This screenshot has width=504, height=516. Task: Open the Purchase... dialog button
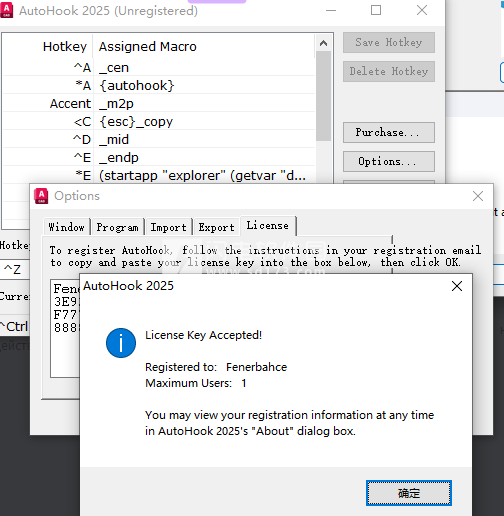[x=389, y=132]
